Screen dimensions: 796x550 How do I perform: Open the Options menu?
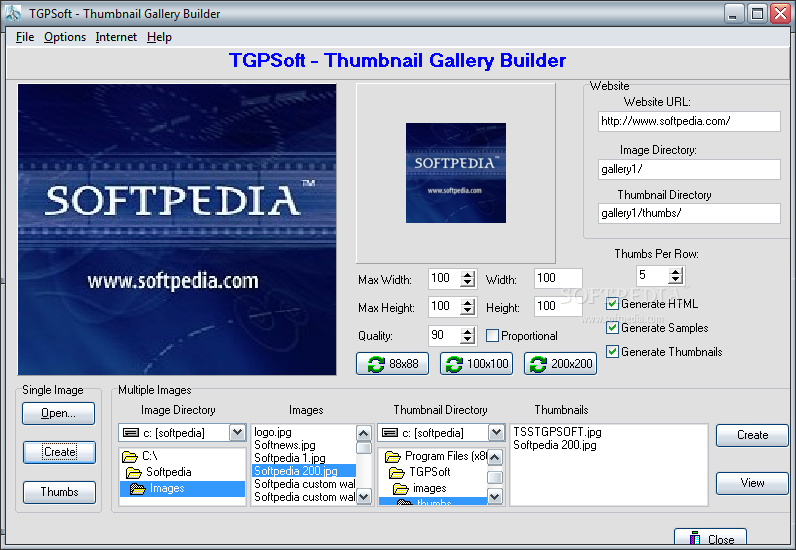[x=64, y=37]
